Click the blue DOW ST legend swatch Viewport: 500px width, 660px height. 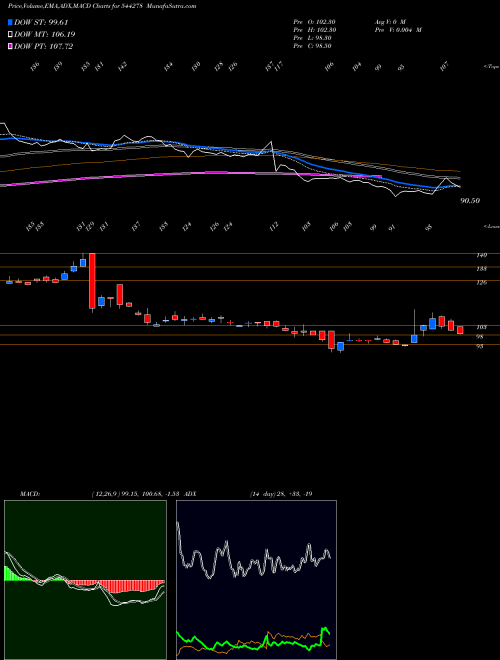[10, 22]
